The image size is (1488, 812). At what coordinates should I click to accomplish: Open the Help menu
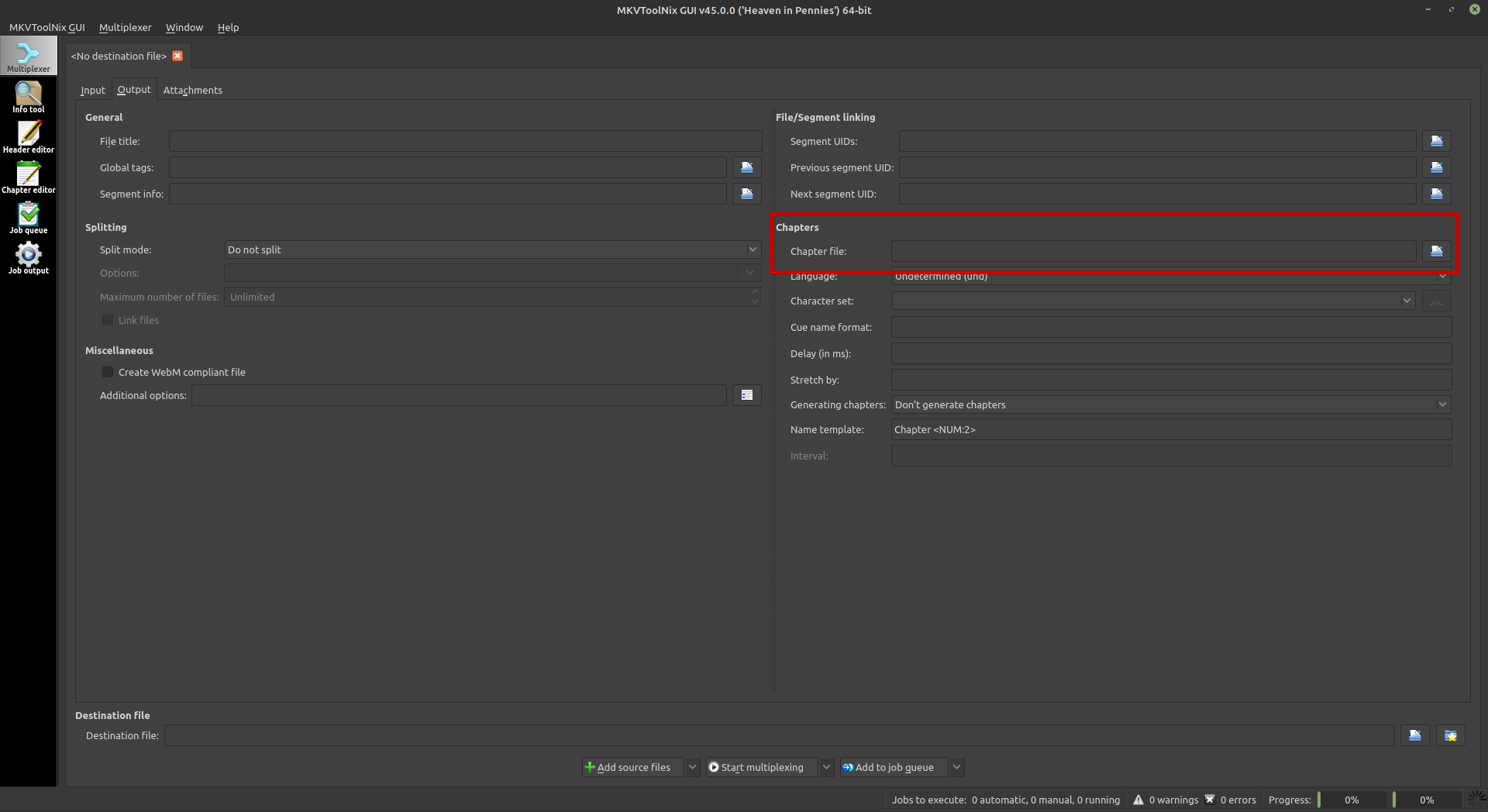coord(228,27)
